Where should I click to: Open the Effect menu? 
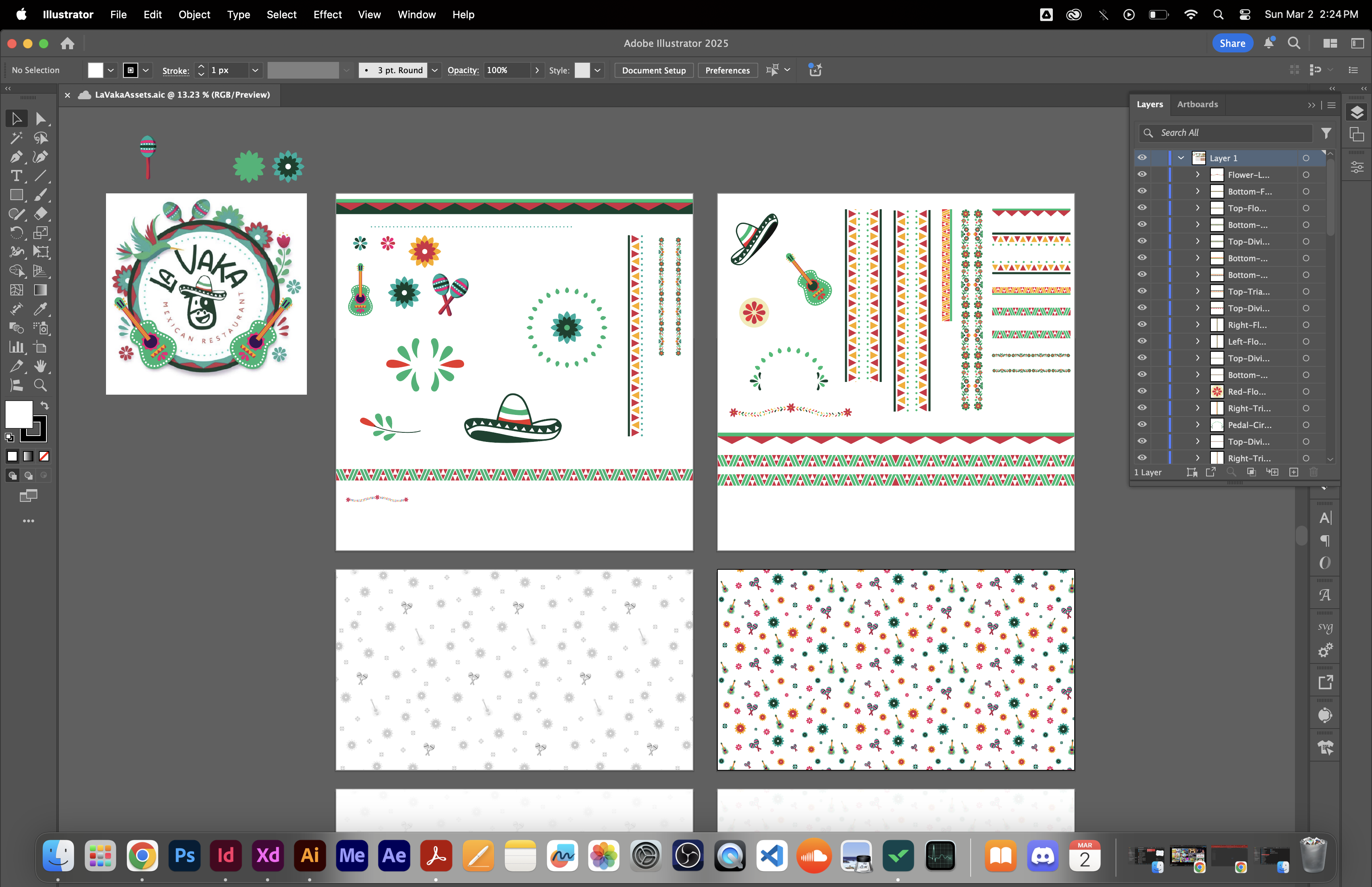pyautogui.click(x=327, y=14)
